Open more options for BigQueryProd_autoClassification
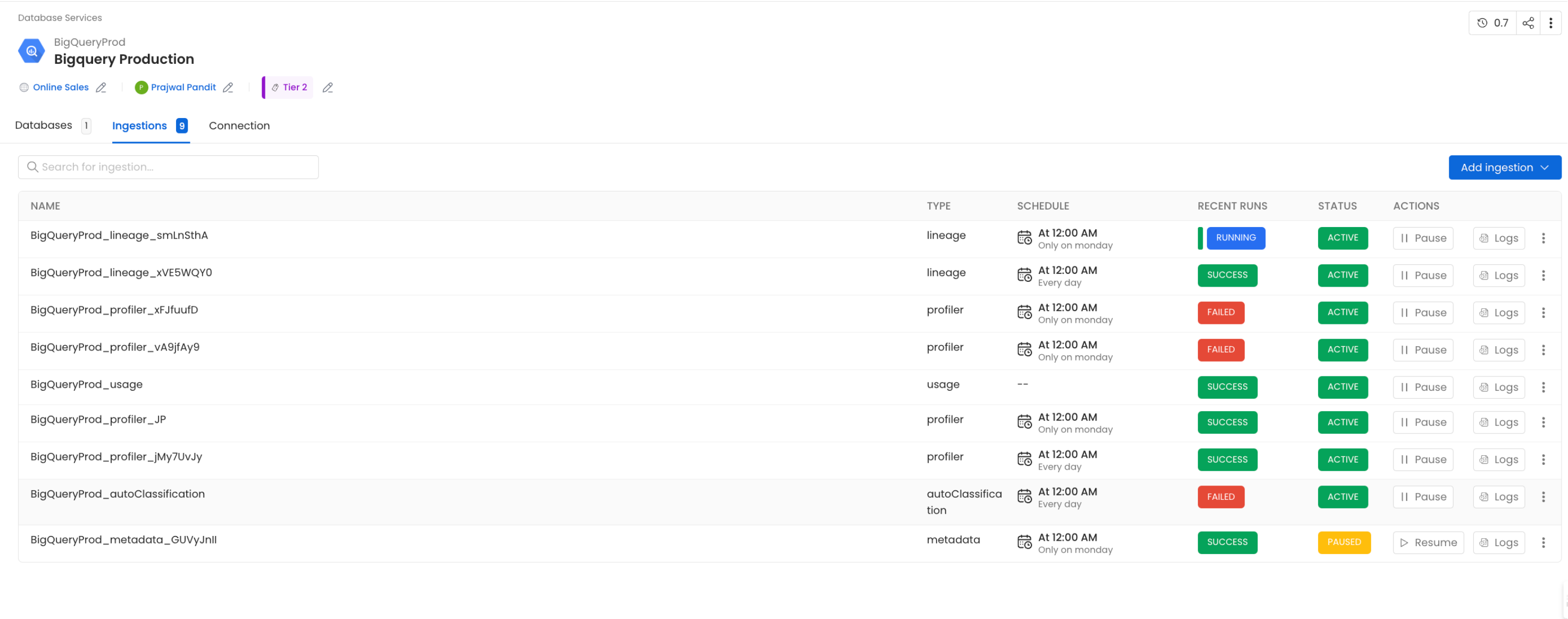 point(1543,497)
